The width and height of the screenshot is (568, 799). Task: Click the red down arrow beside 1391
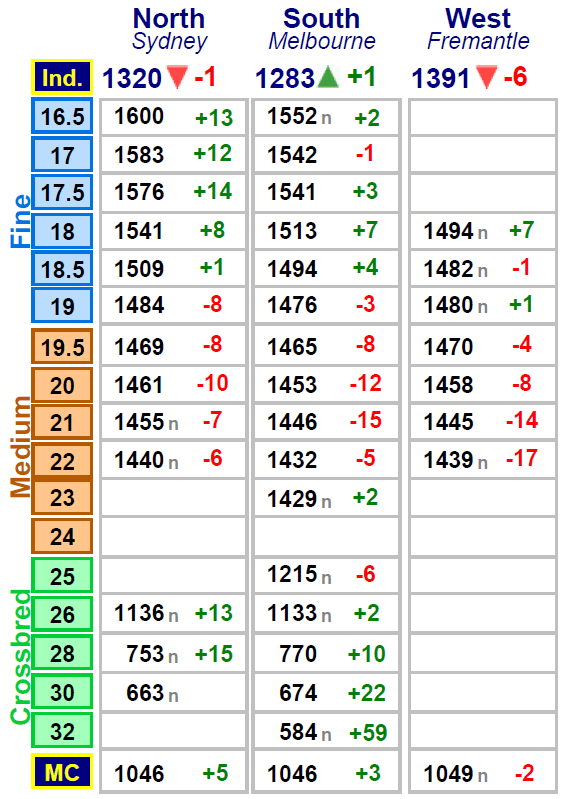[485, 77]
